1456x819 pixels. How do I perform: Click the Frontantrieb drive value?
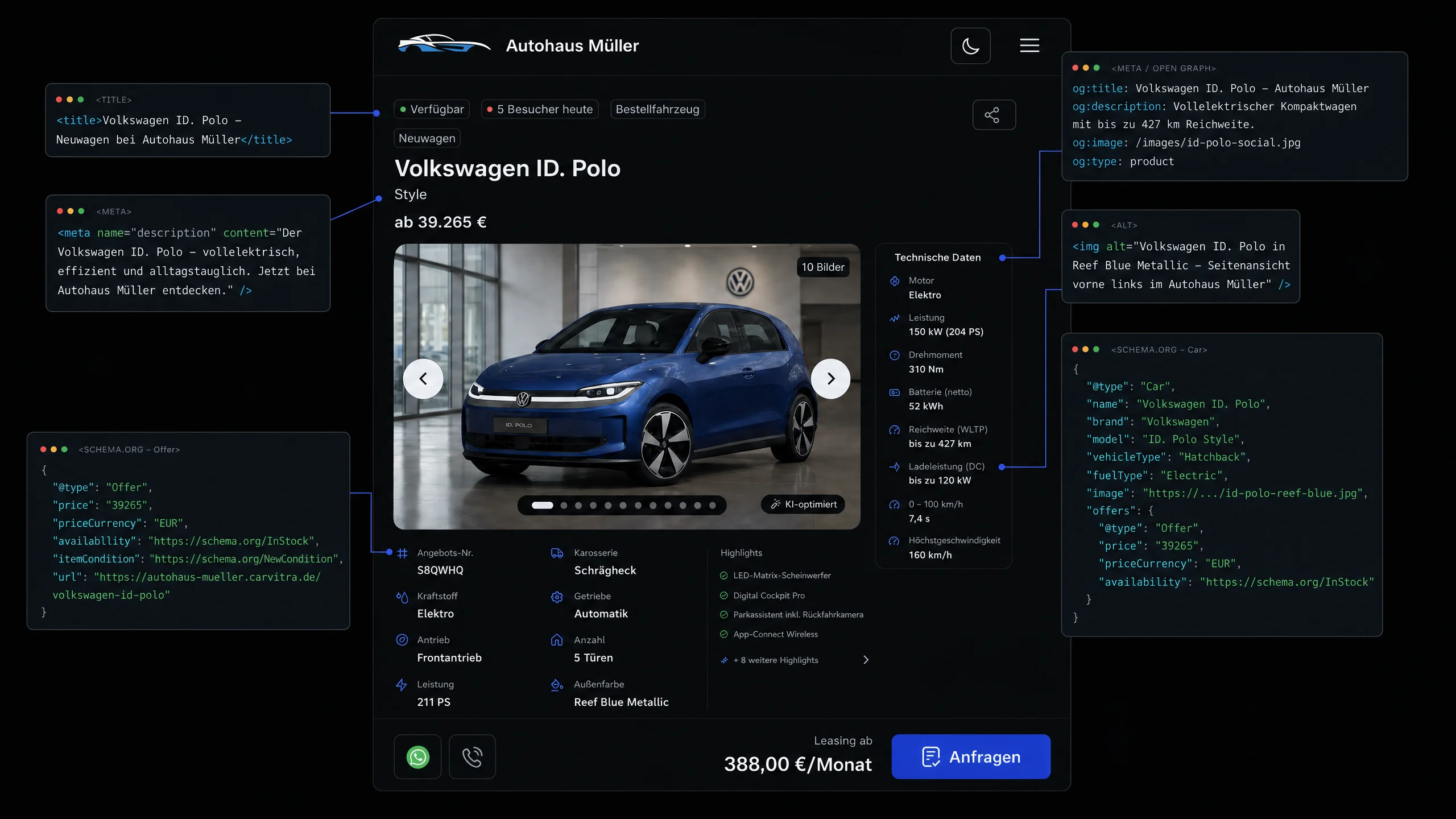coord(449,658)
